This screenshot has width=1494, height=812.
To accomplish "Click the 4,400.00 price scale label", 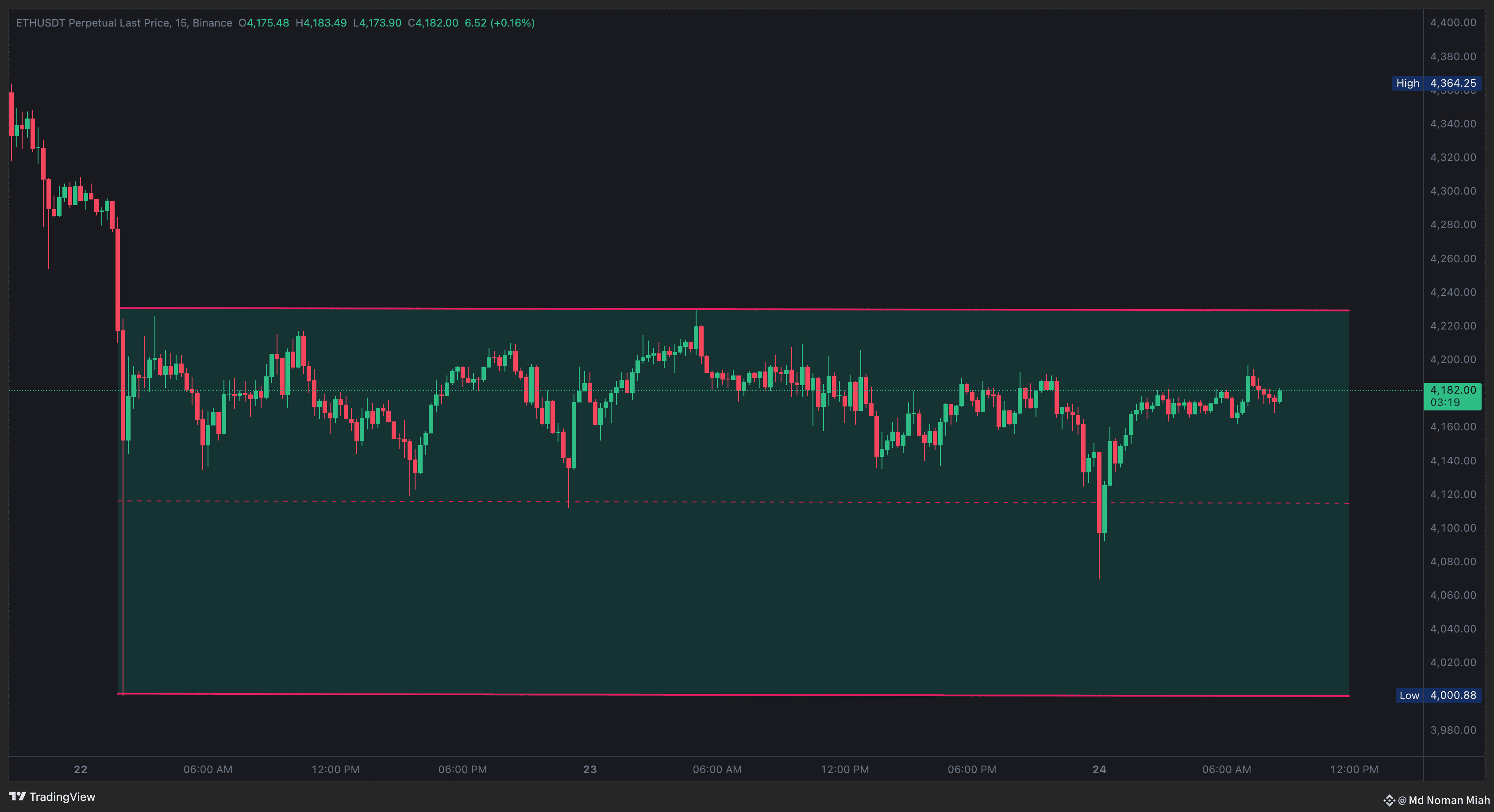I will 1453,23.
